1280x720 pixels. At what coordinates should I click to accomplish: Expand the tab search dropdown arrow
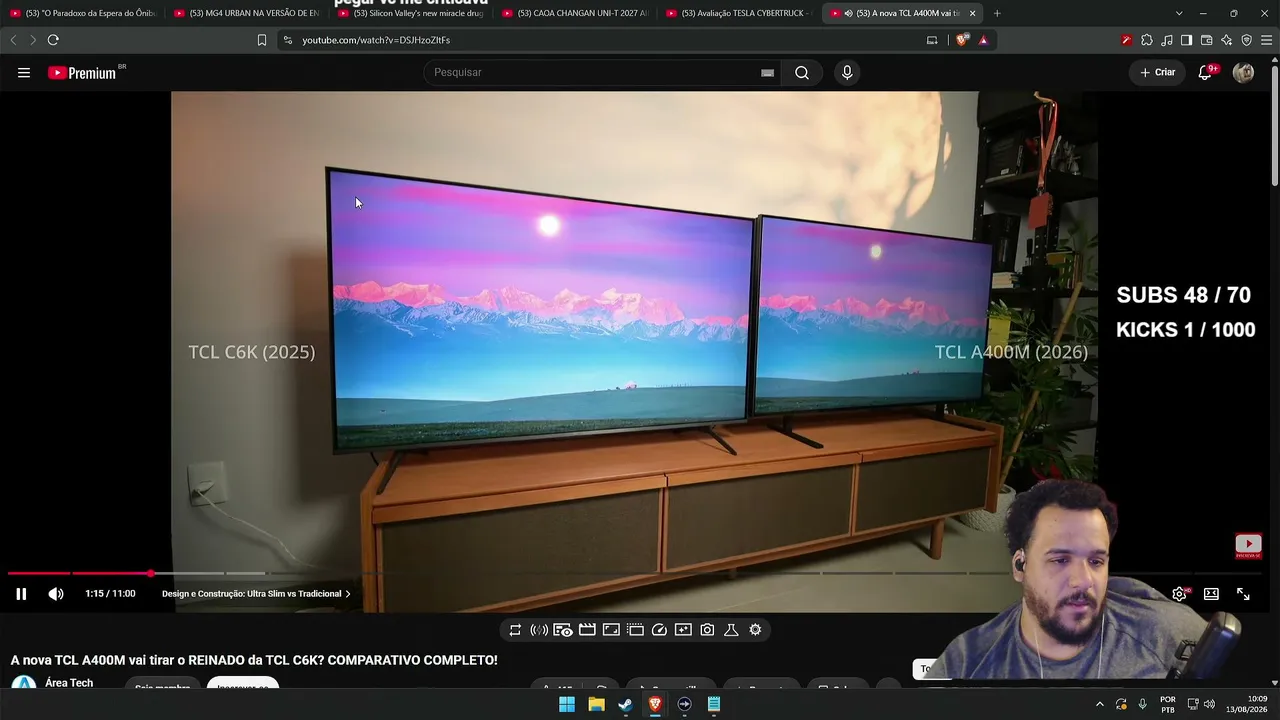point(1179,13)
